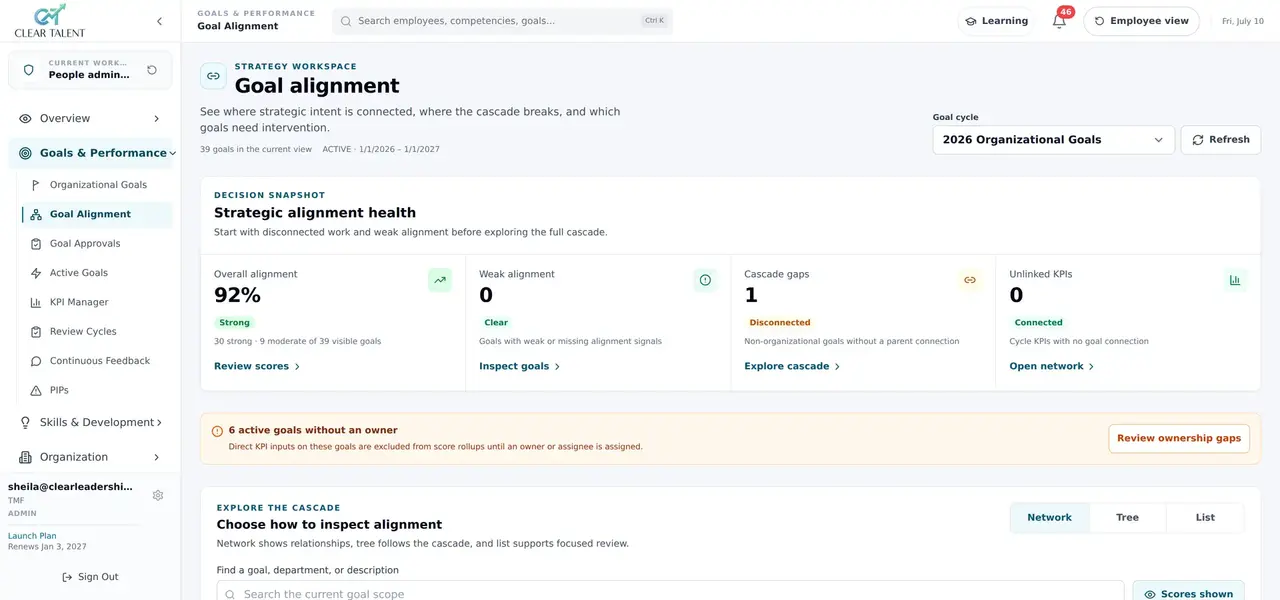The image size is (1280, 600).
Task: Click the bar chart icon in Unlinked KPIs
Action: 1236,280
